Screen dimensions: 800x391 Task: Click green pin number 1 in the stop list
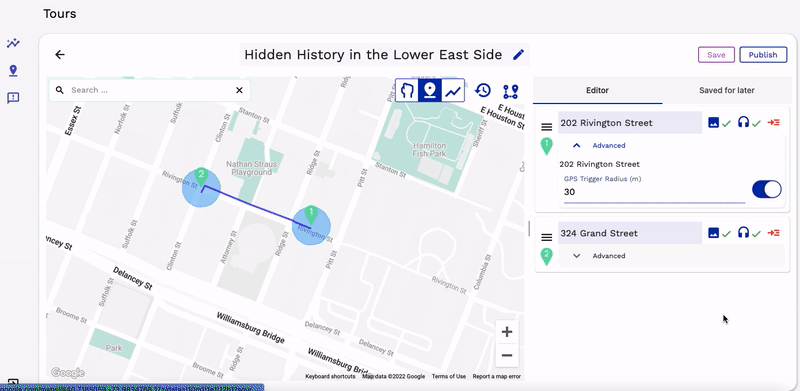pos(546,146)
